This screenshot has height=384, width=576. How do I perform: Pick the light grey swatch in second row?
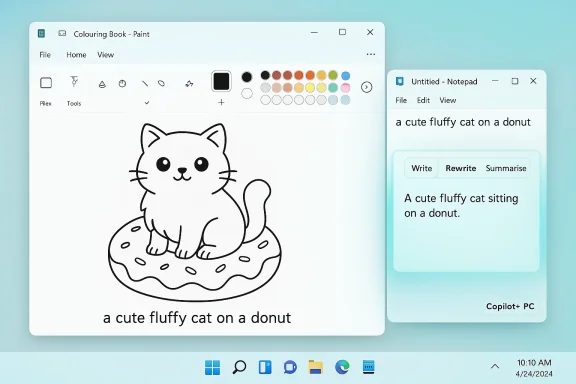[265, 87]
